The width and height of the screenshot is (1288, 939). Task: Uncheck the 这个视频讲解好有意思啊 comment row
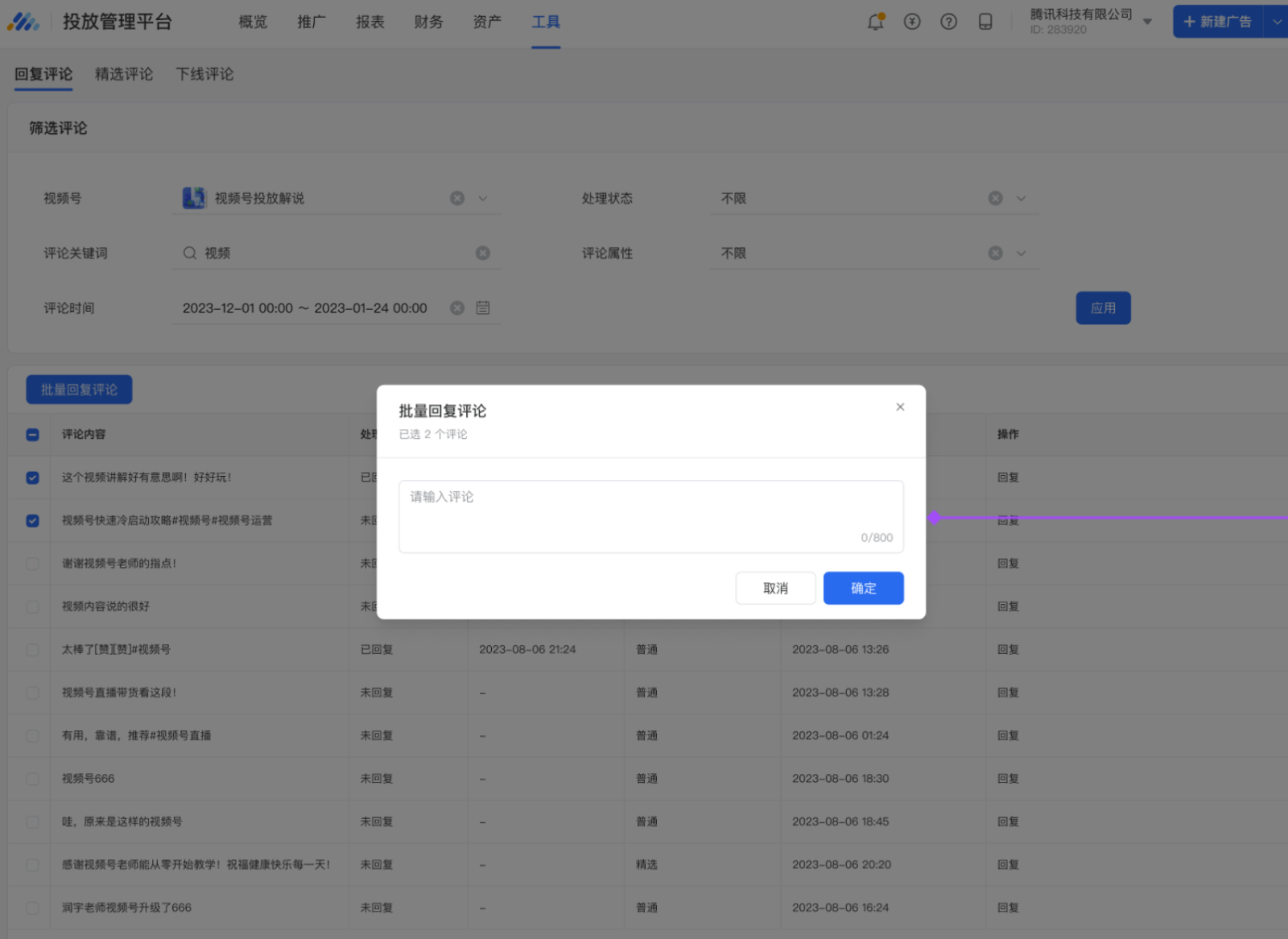tap(32, 478)
